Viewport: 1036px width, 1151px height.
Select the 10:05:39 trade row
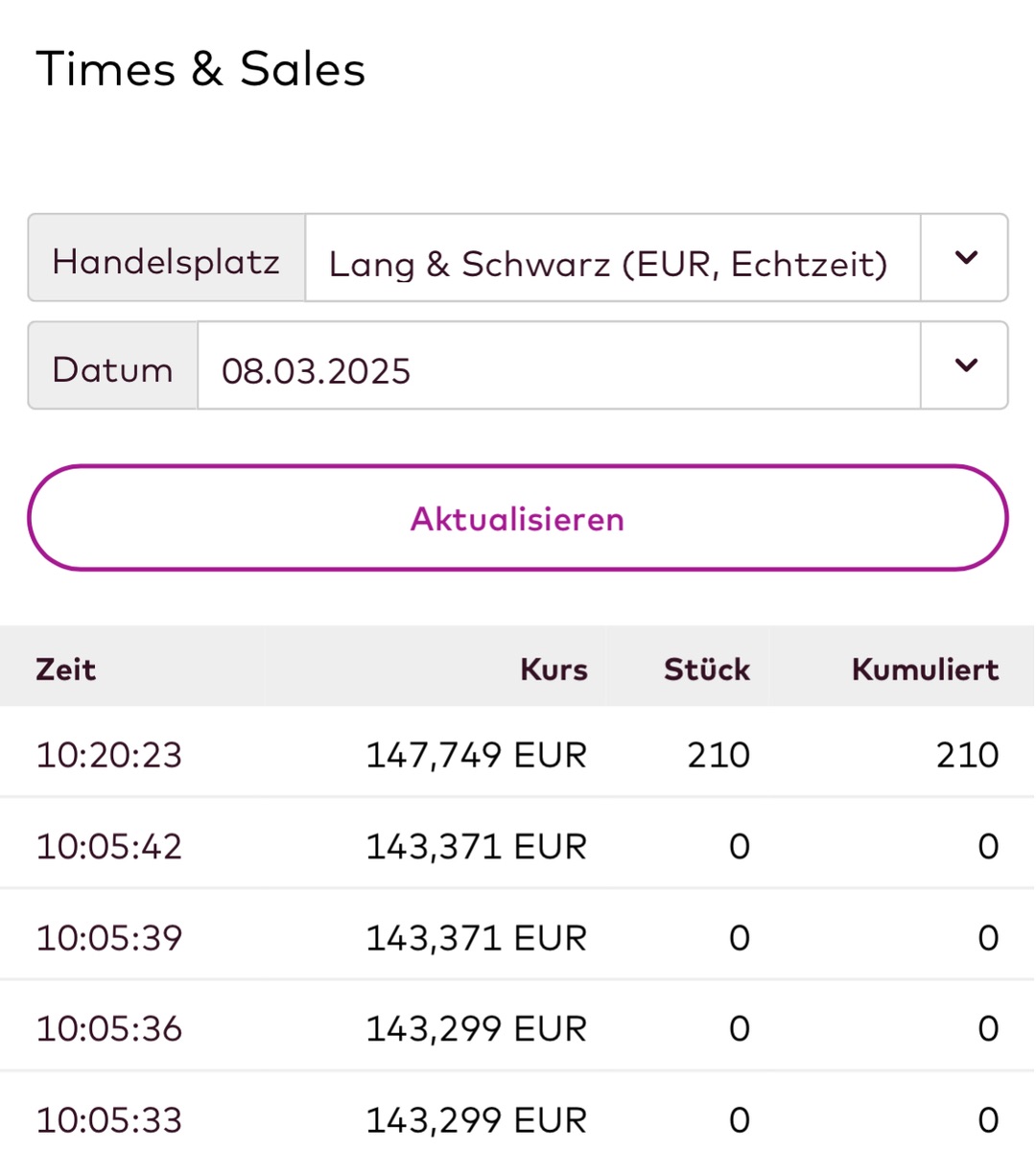coord(518,936)
